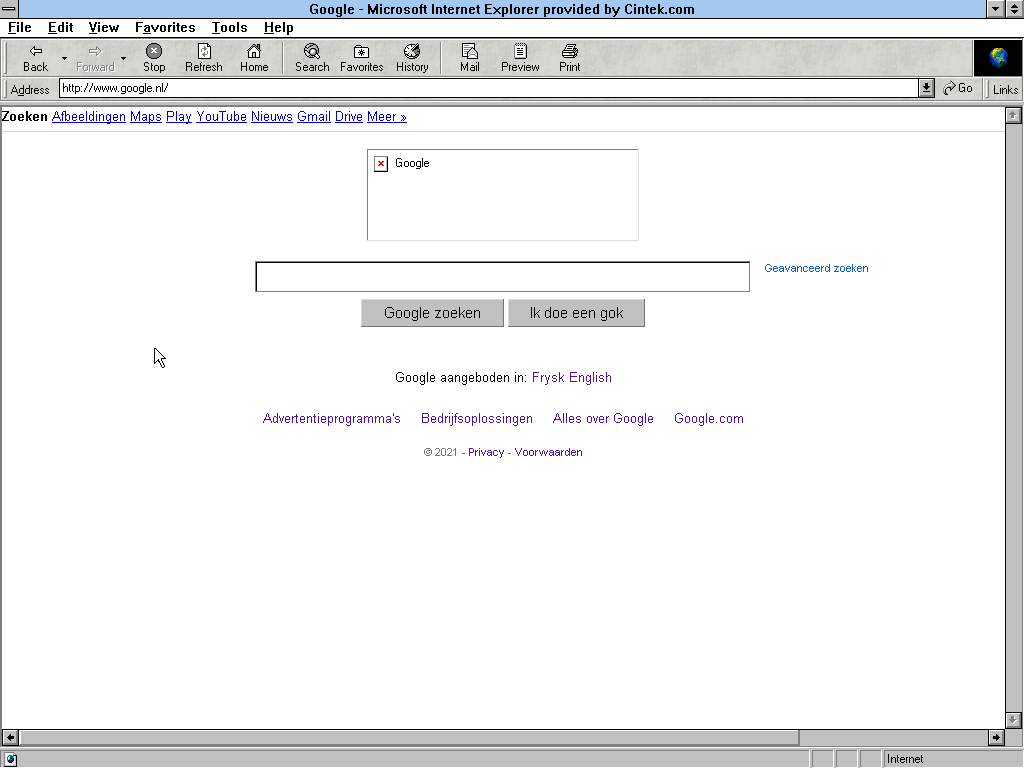Open the File menu
Screen dimensions: 1024x768
[20, 27]
